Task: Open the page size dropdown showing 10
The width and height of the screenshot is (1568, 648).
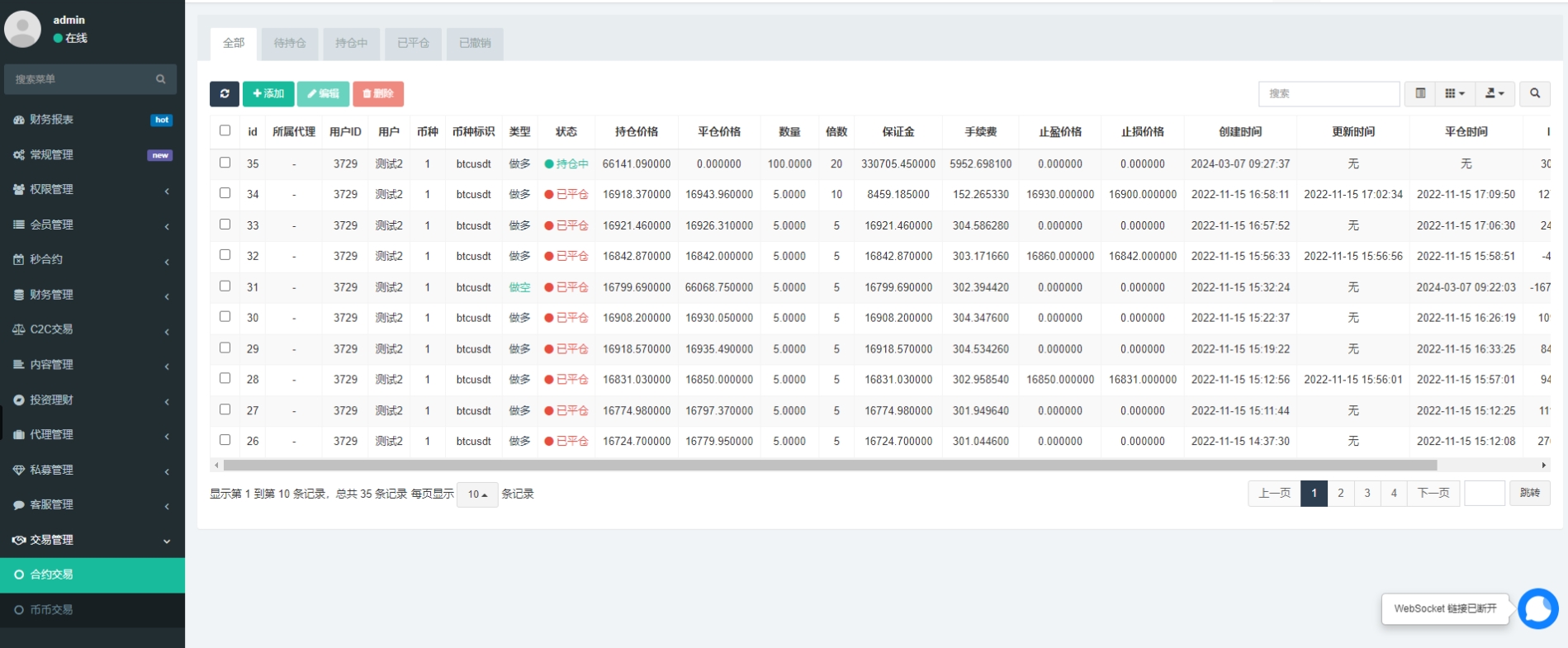Action: (x=477, y=494)
